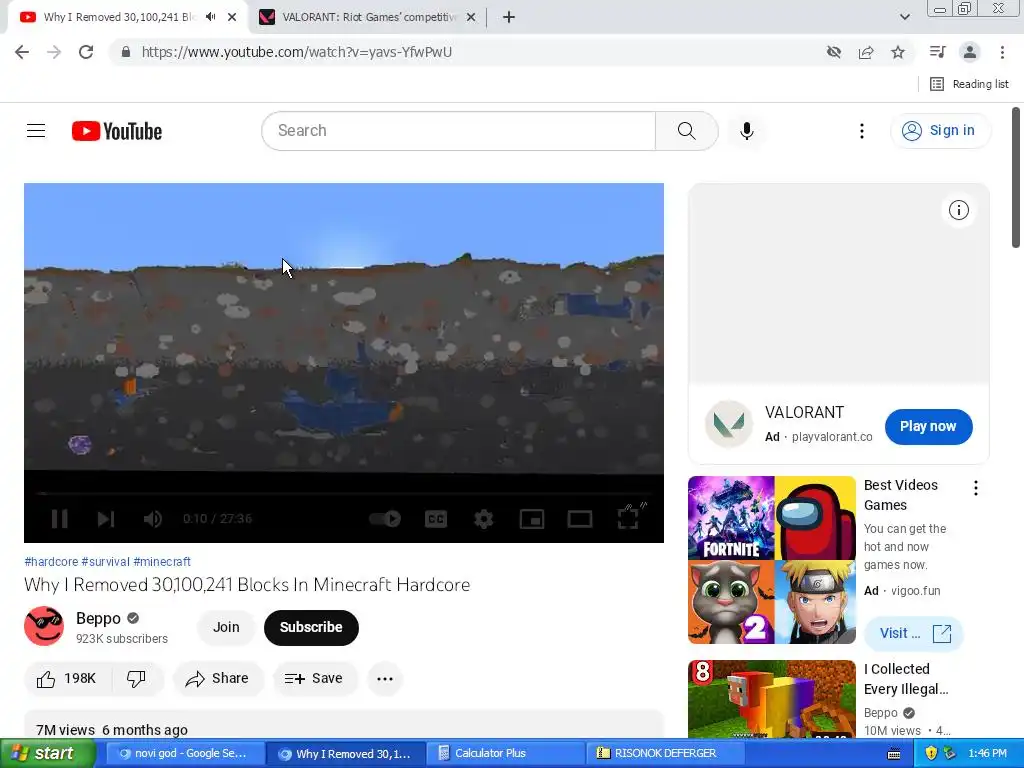Close the VALORANT tab

pyautogui.click(x=471, y=18)
